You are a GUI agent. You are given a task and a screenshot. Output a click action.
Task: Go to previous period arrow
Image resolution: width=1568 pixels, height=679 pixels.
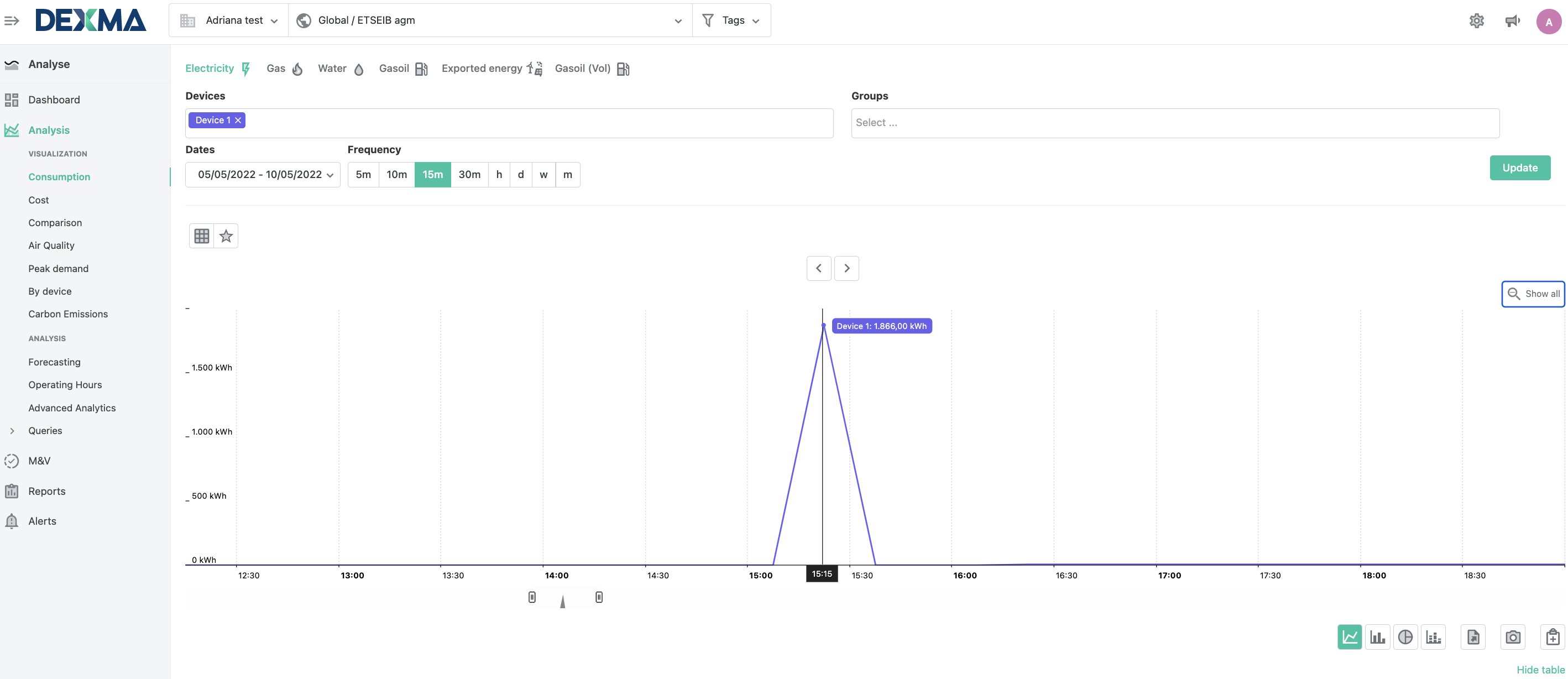tap(819, 268)
